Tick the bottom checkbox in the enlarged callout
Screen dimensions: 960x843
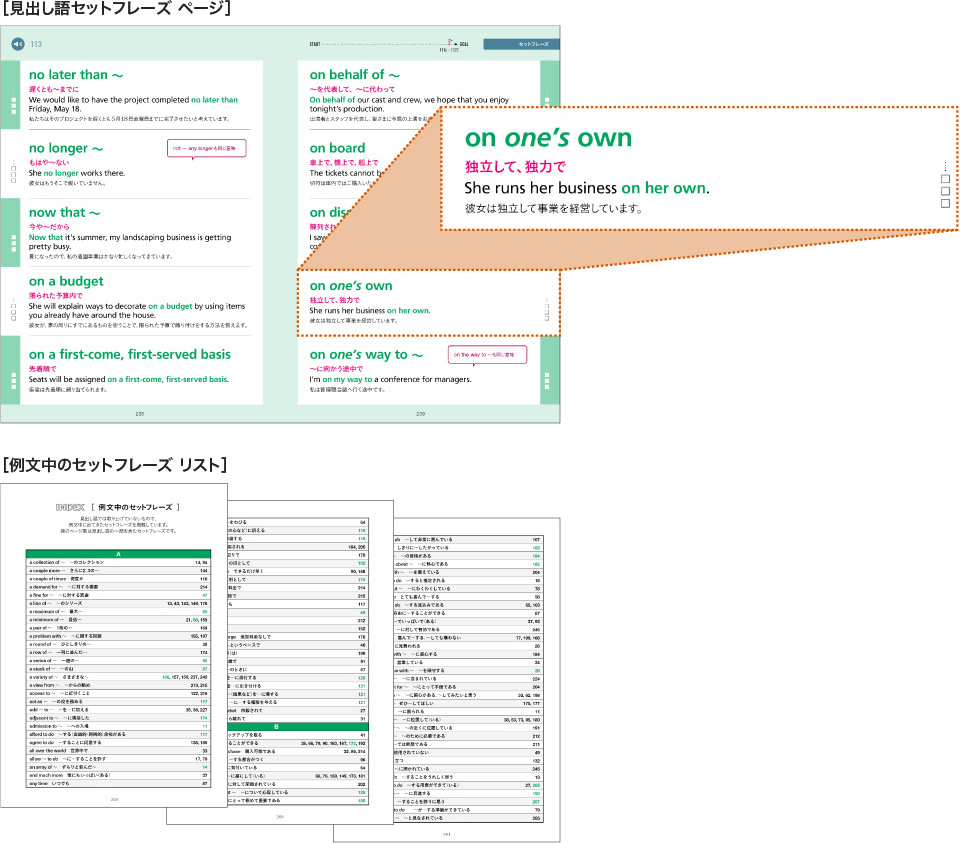[945, 203]
